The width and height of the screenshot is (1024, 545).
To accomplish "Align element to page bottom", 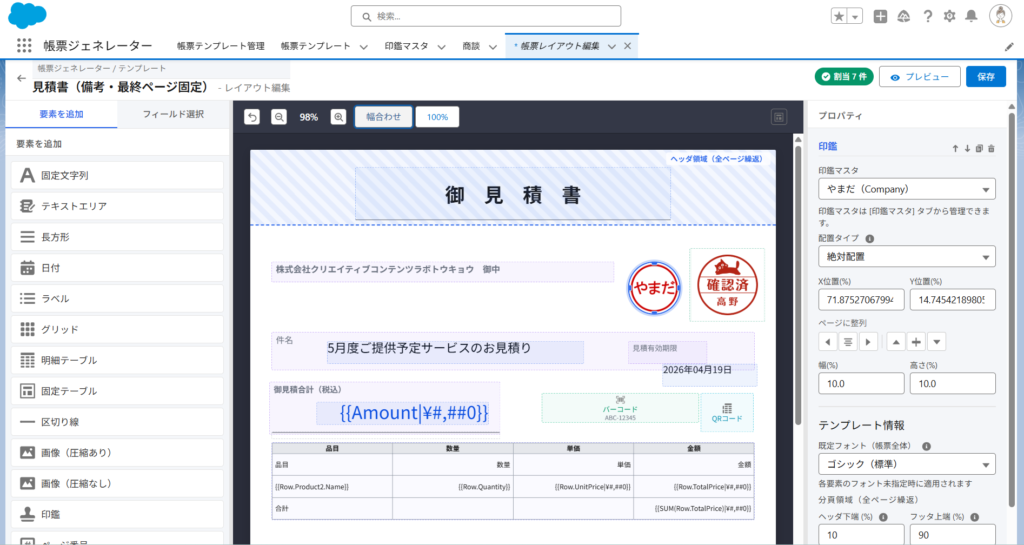I will [936, 342].
